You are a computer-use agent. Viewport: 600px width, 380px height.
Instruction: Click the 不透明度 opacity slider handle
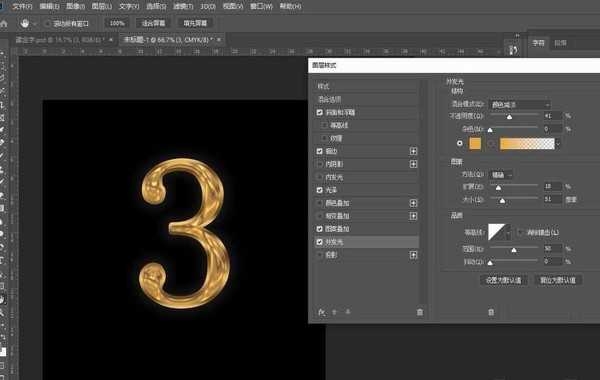509,117
